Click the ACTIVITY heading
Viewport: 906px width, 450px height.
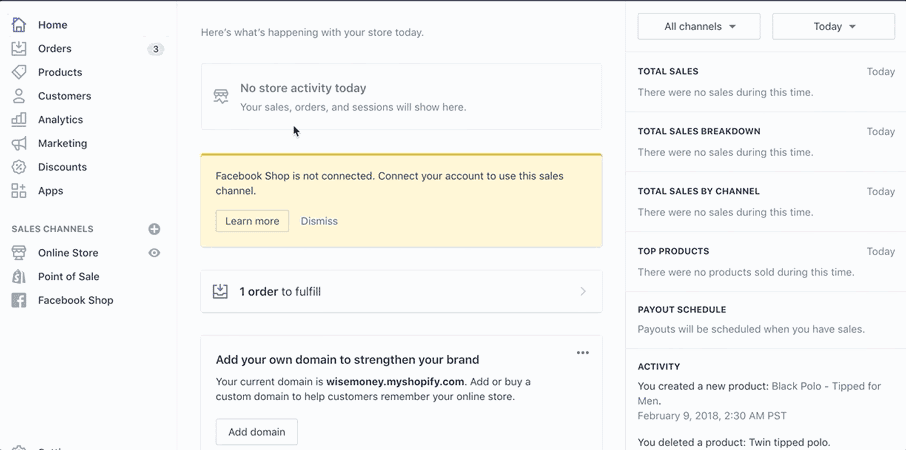coord(659,366)
